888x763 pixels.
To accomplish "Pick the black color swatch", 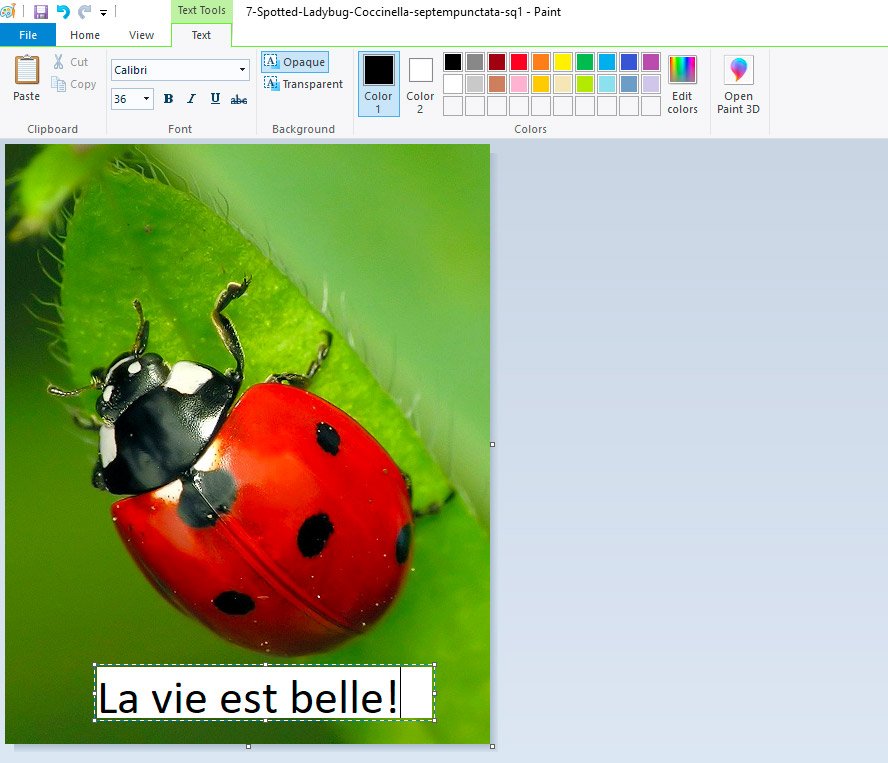I will pos(452,62).
